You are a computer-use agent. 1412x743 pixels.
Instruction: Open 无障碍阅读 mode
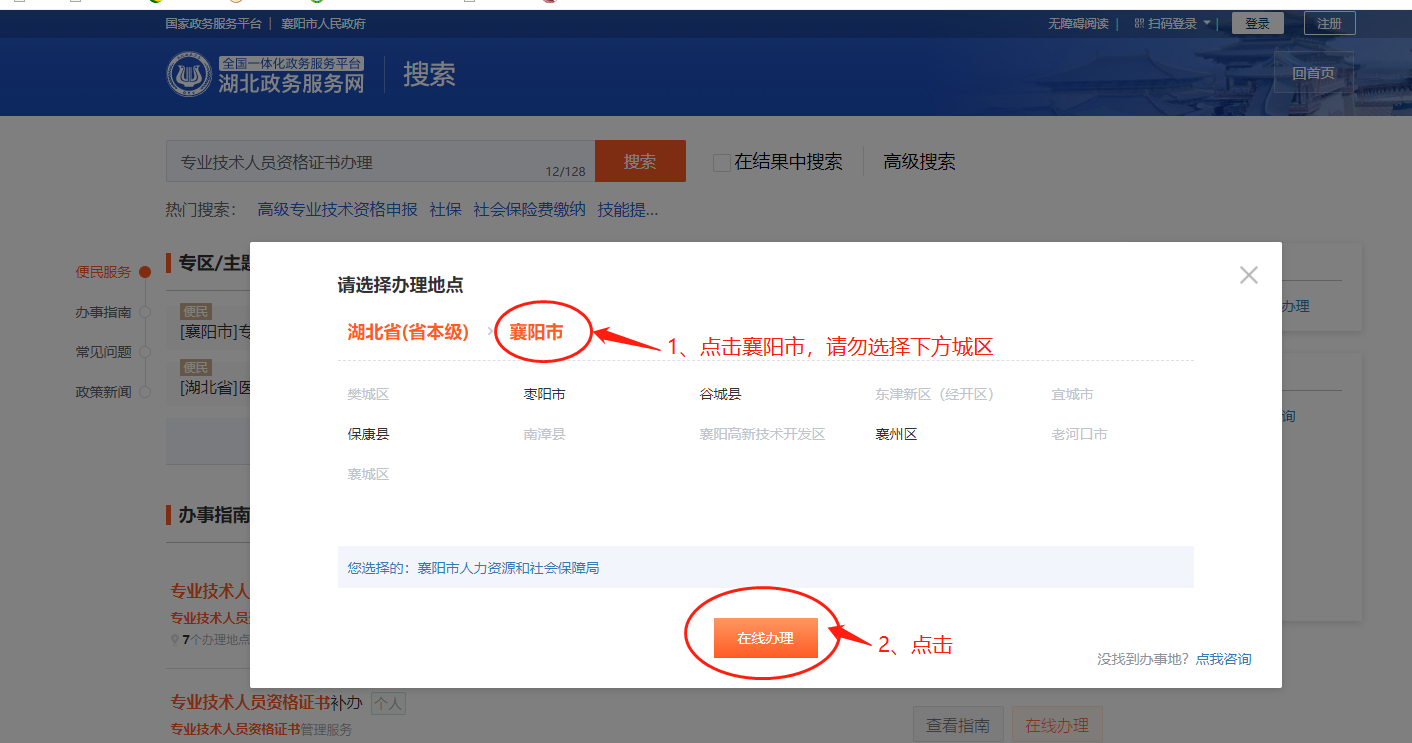[x=1076, y=23]
